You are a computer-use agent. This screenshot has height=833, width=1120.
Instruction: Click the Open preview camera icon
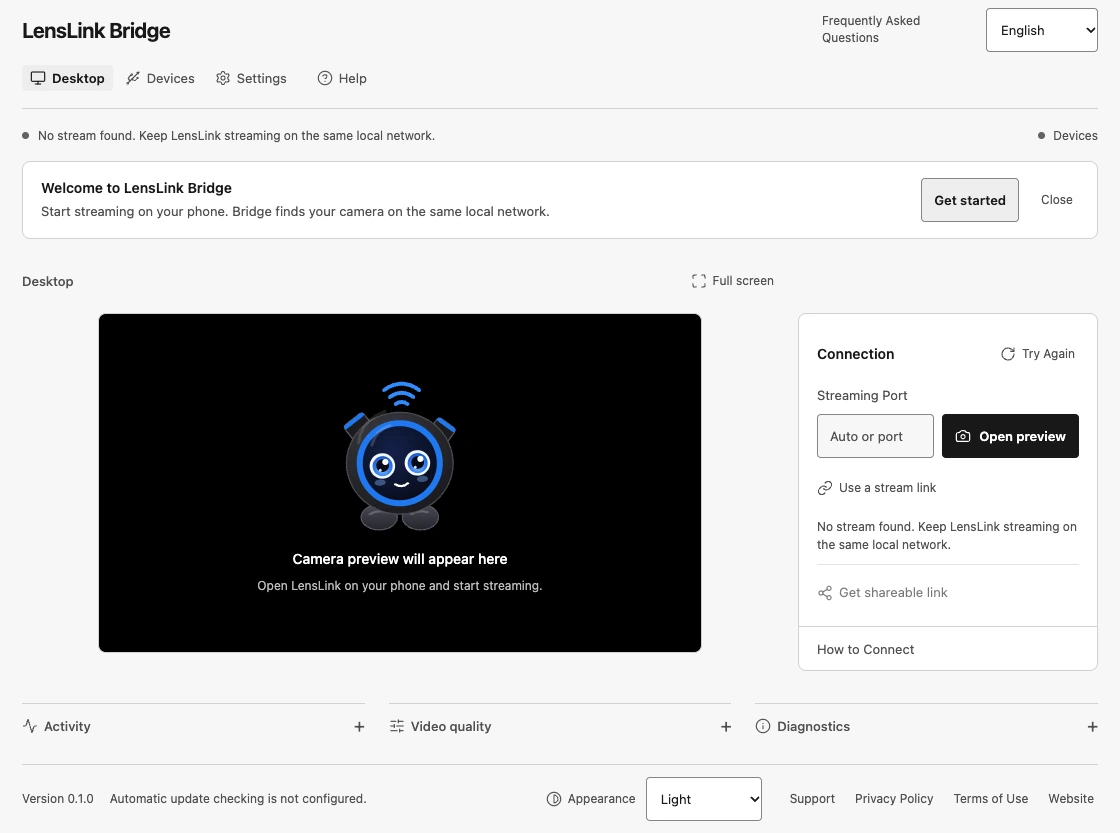(963, 436)
